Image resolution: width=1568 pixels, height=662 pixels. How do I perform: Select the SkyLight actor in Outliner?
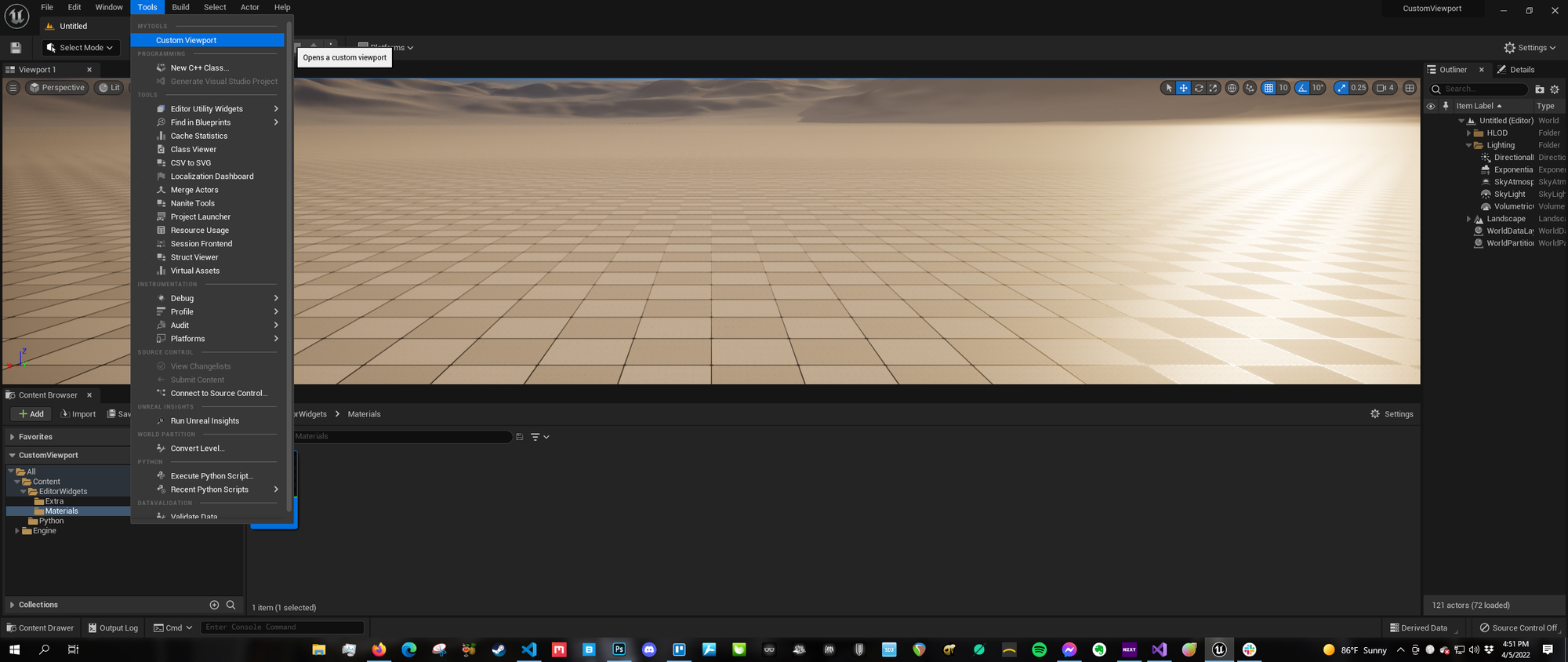1509,195
